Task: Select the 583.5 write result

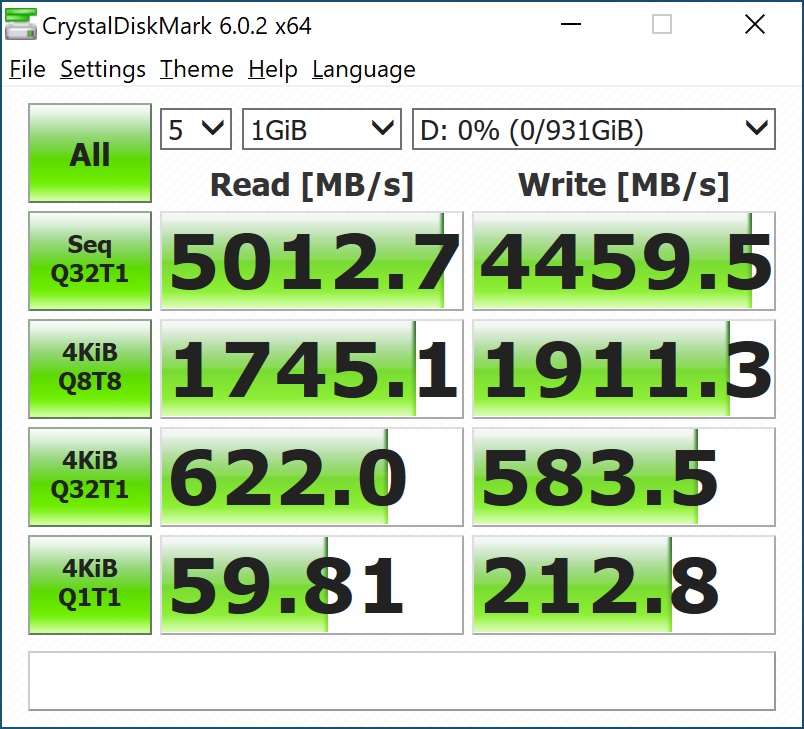Action: click(x=624, y=477)
